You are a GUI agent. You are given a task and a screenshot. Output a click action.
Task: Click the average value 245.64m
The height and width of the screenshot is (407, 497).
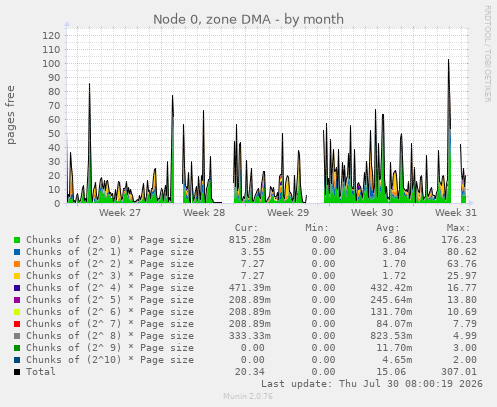click(x=391, y=300)
